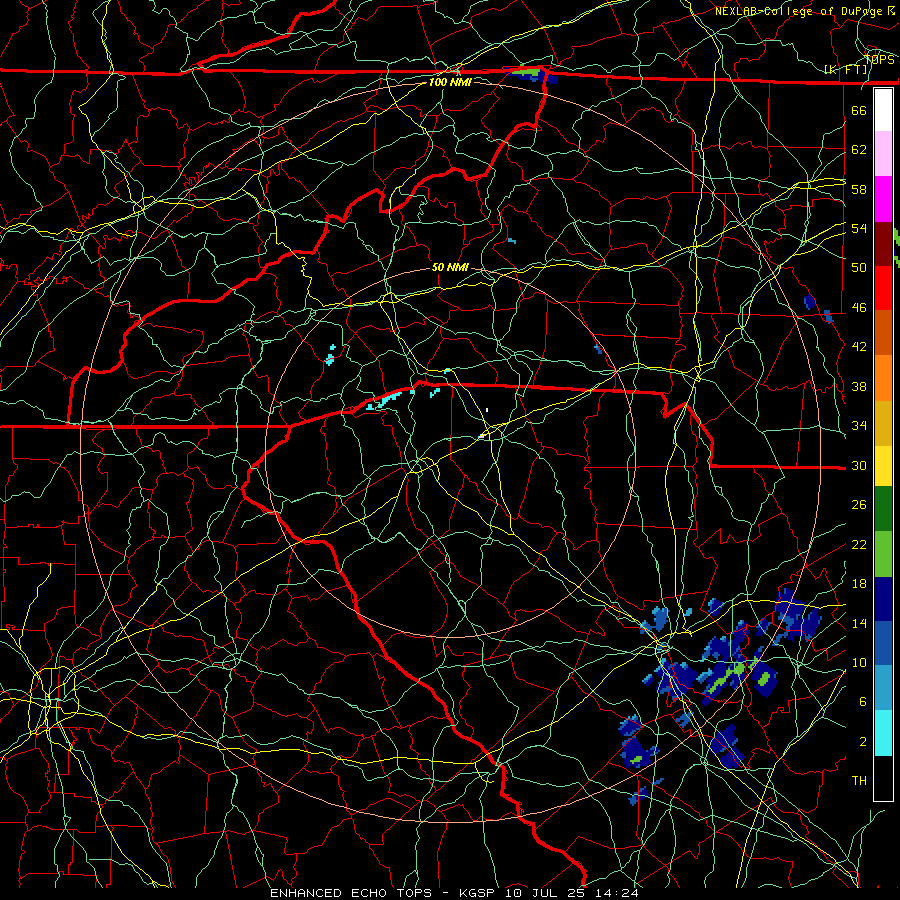Click the 50 NMI range ring label
This screenshot has width=900, height=900.
click(x=450, y=267)
